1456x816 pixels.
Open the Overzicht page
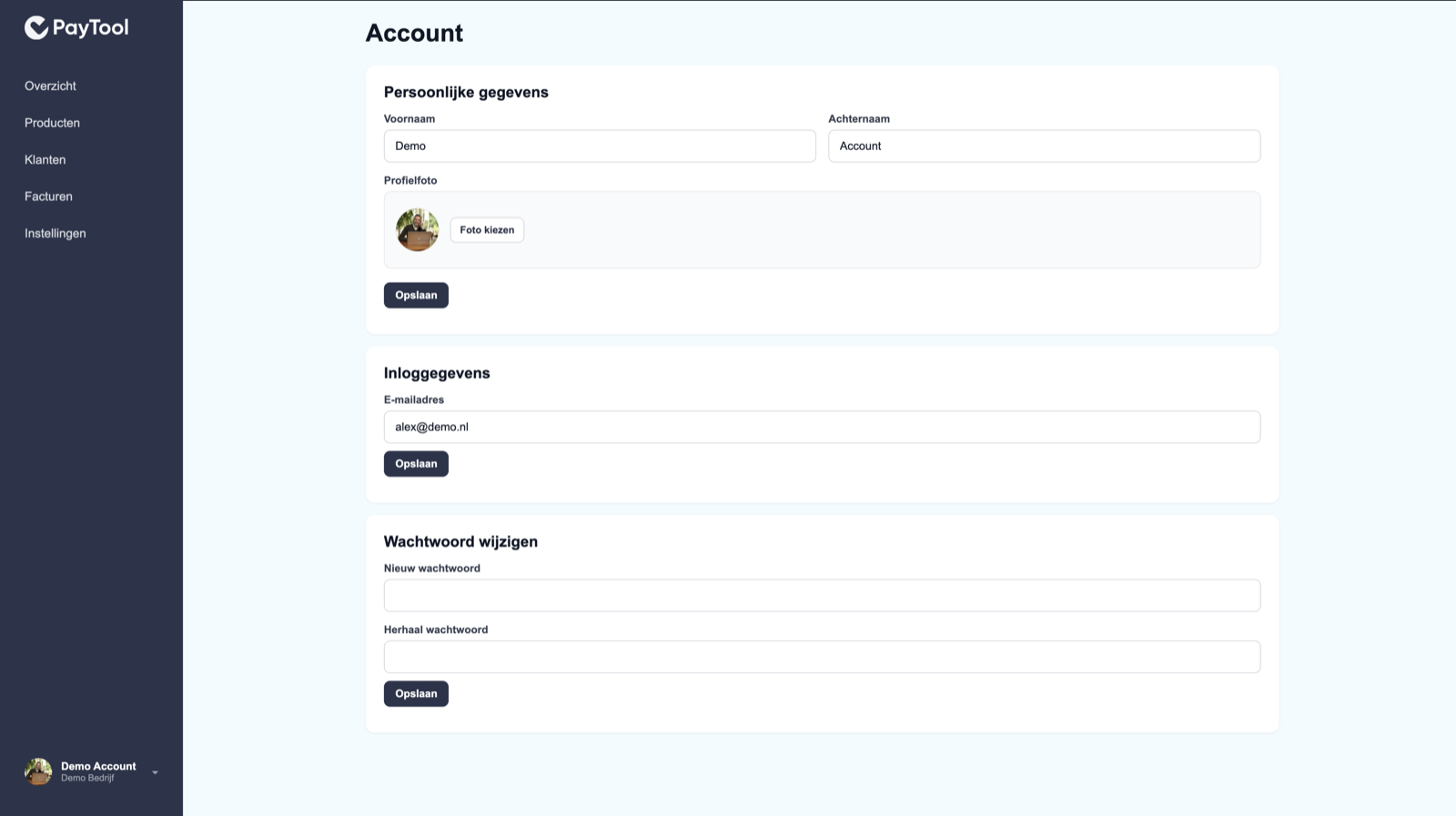click(x=50, y=86)
